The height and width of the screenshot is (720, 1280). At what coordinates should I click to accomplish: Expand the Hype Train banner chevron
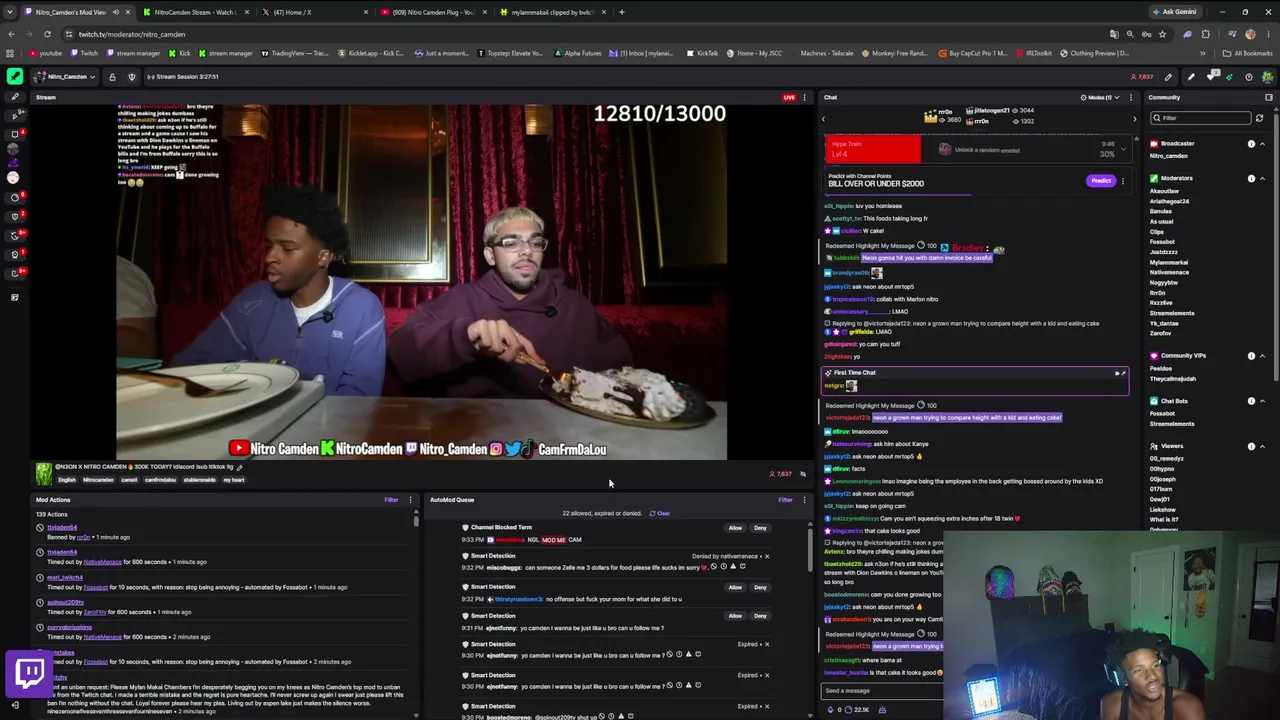(x=1123, y=149)
